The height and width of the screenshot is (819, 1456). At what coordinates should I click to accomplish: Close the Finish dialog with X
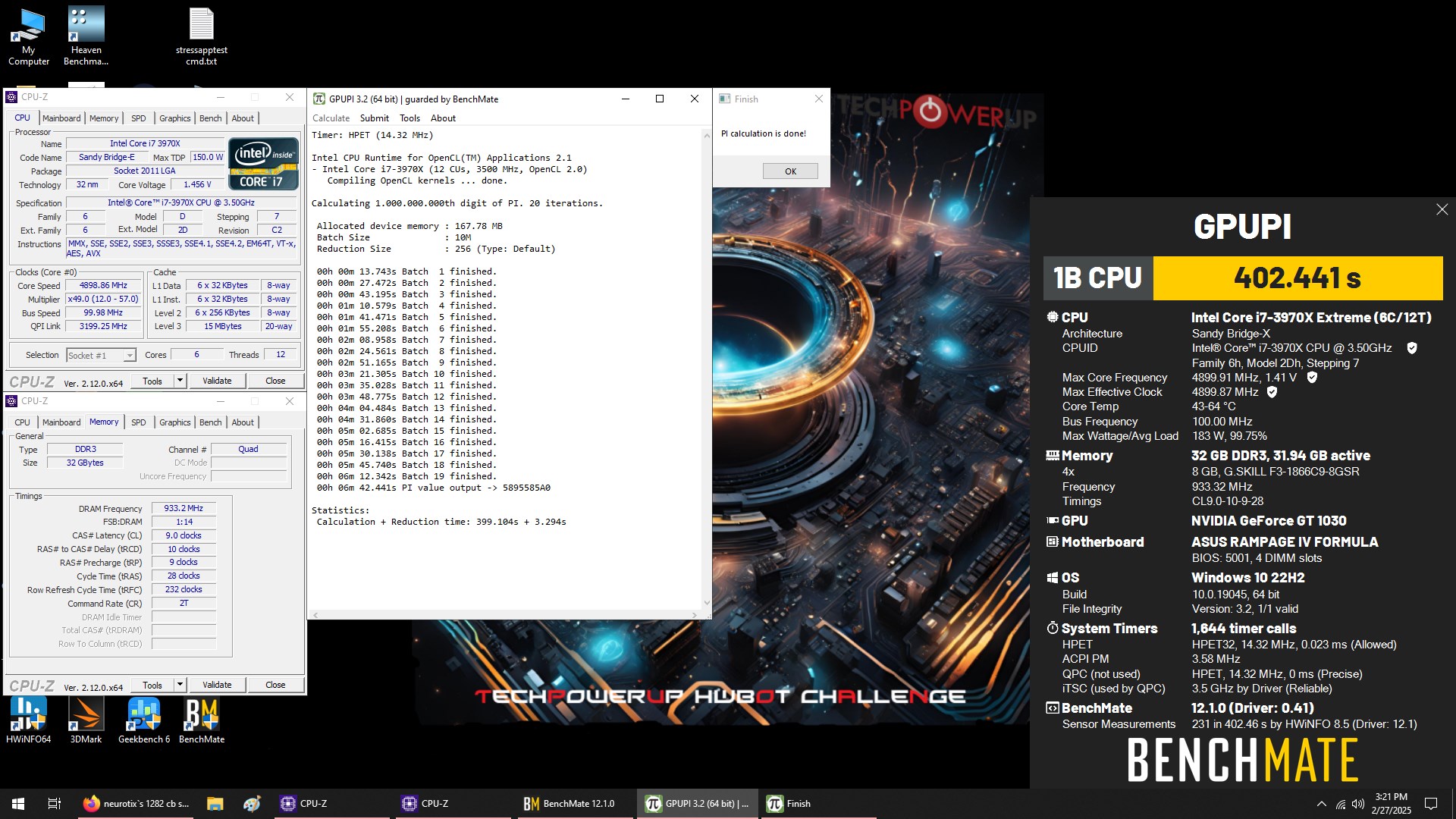818,99
